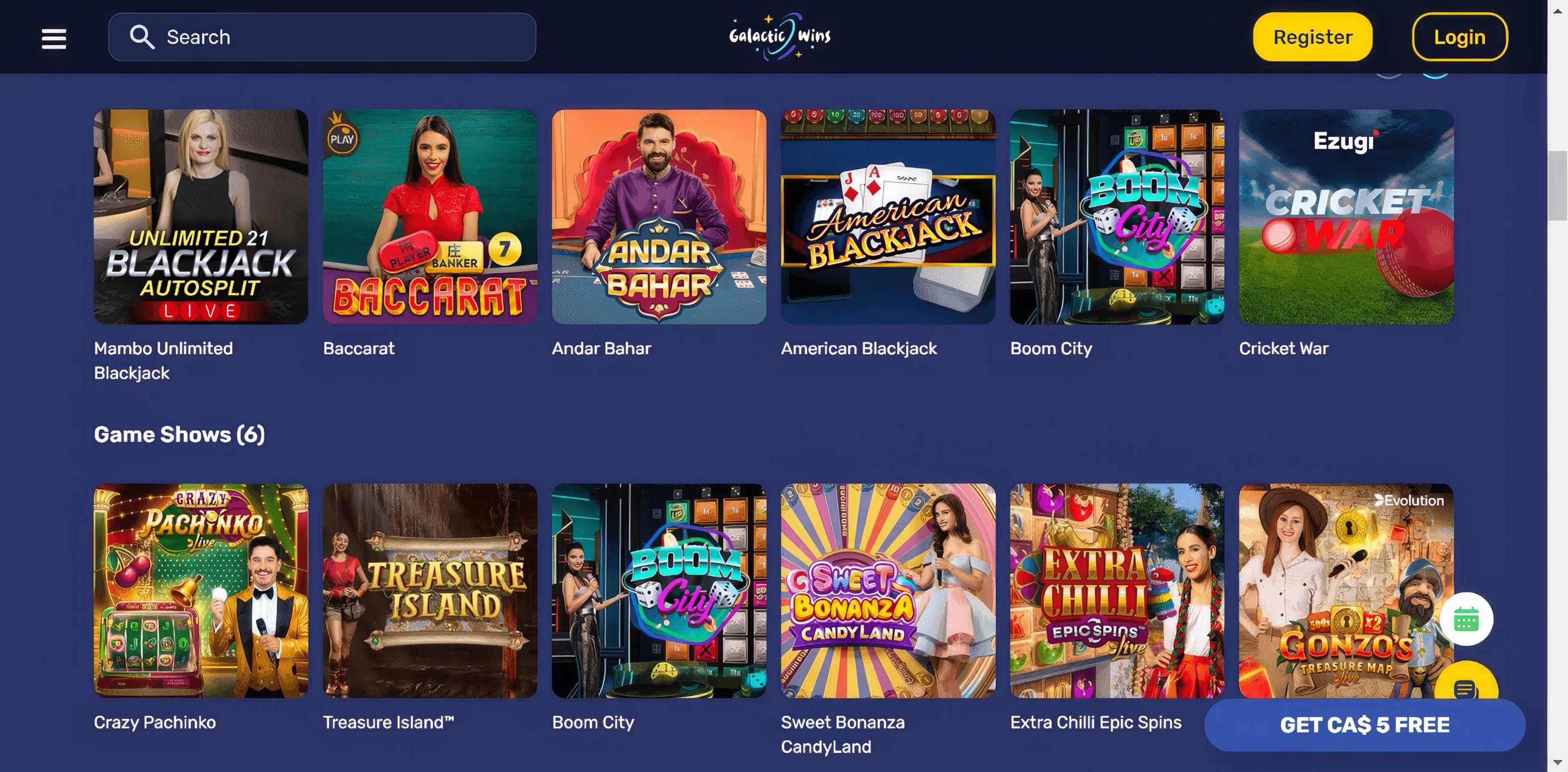1568x772 pixels.
Task: Click the partially hidden carousel previous arrow
Action: (x=1389, y=76)
